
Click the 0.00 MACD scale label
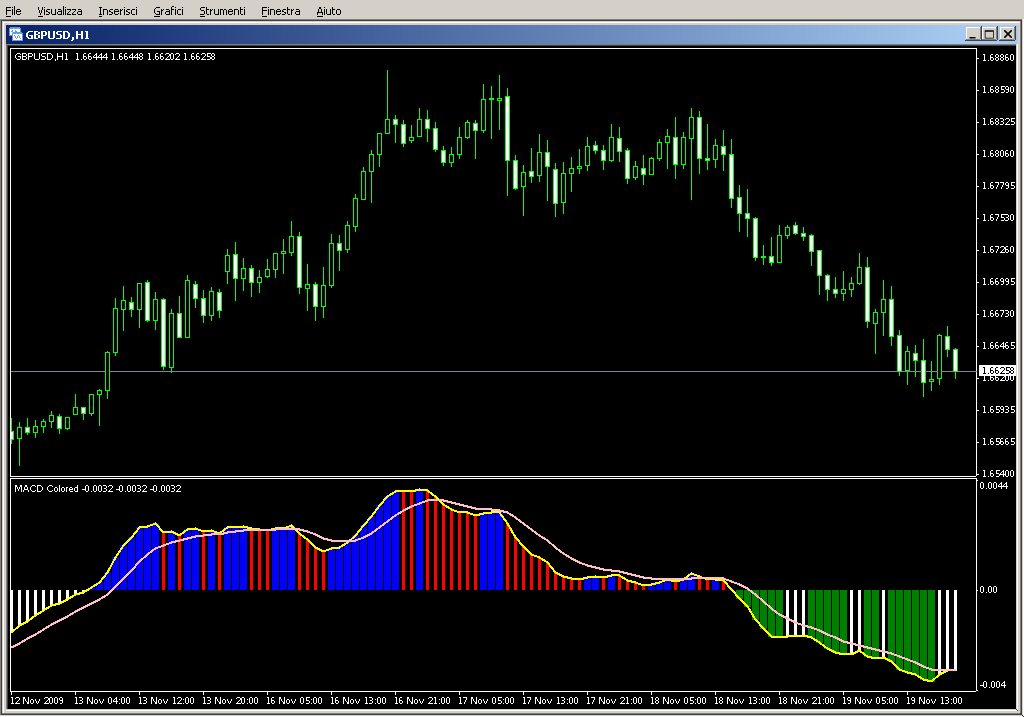pos(989,590)
